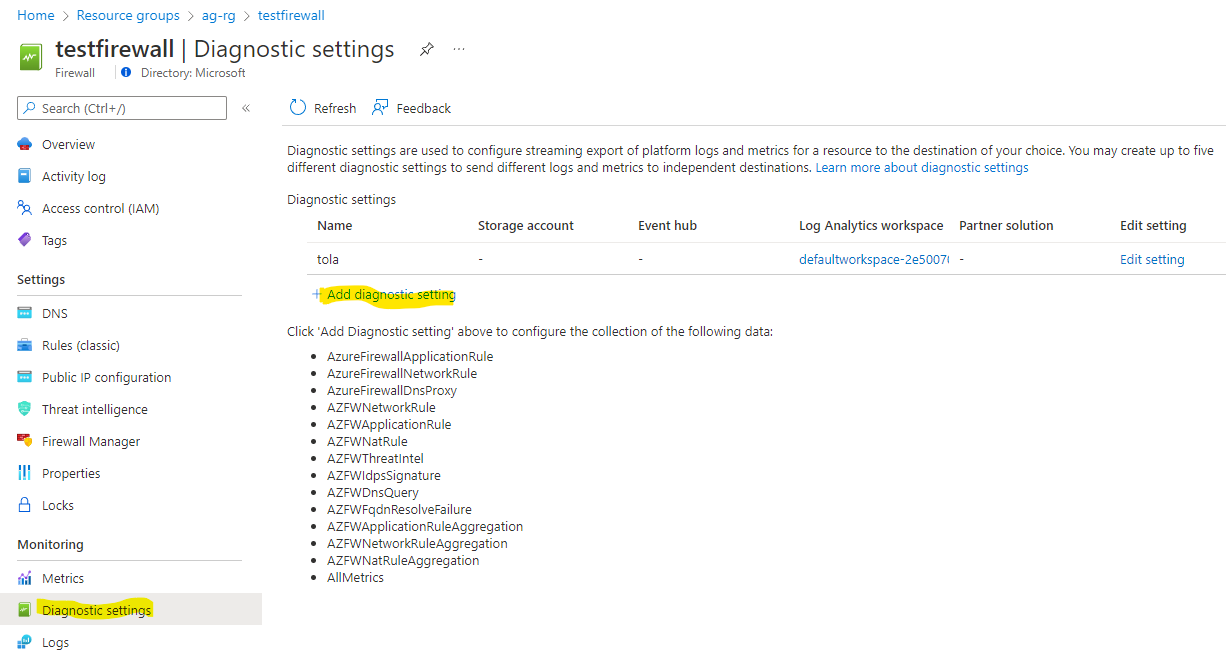
Task: Click AZFWNatRuleAggregation list entry
Action: [403, 560]
